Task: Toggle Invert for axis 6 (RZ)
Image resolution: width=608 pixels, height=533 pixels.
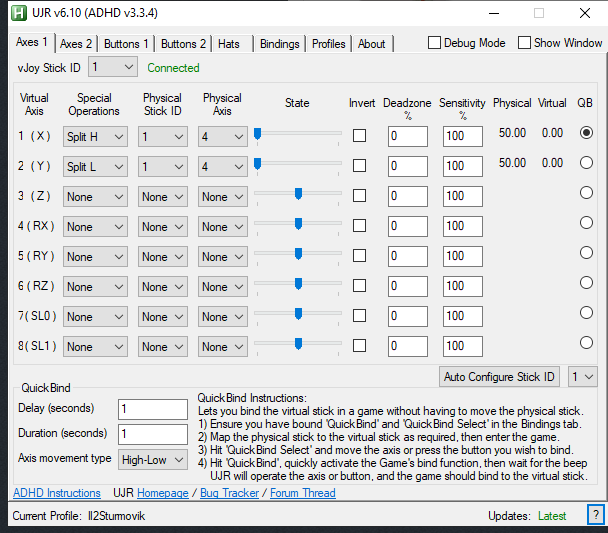Action: point(359,286)
